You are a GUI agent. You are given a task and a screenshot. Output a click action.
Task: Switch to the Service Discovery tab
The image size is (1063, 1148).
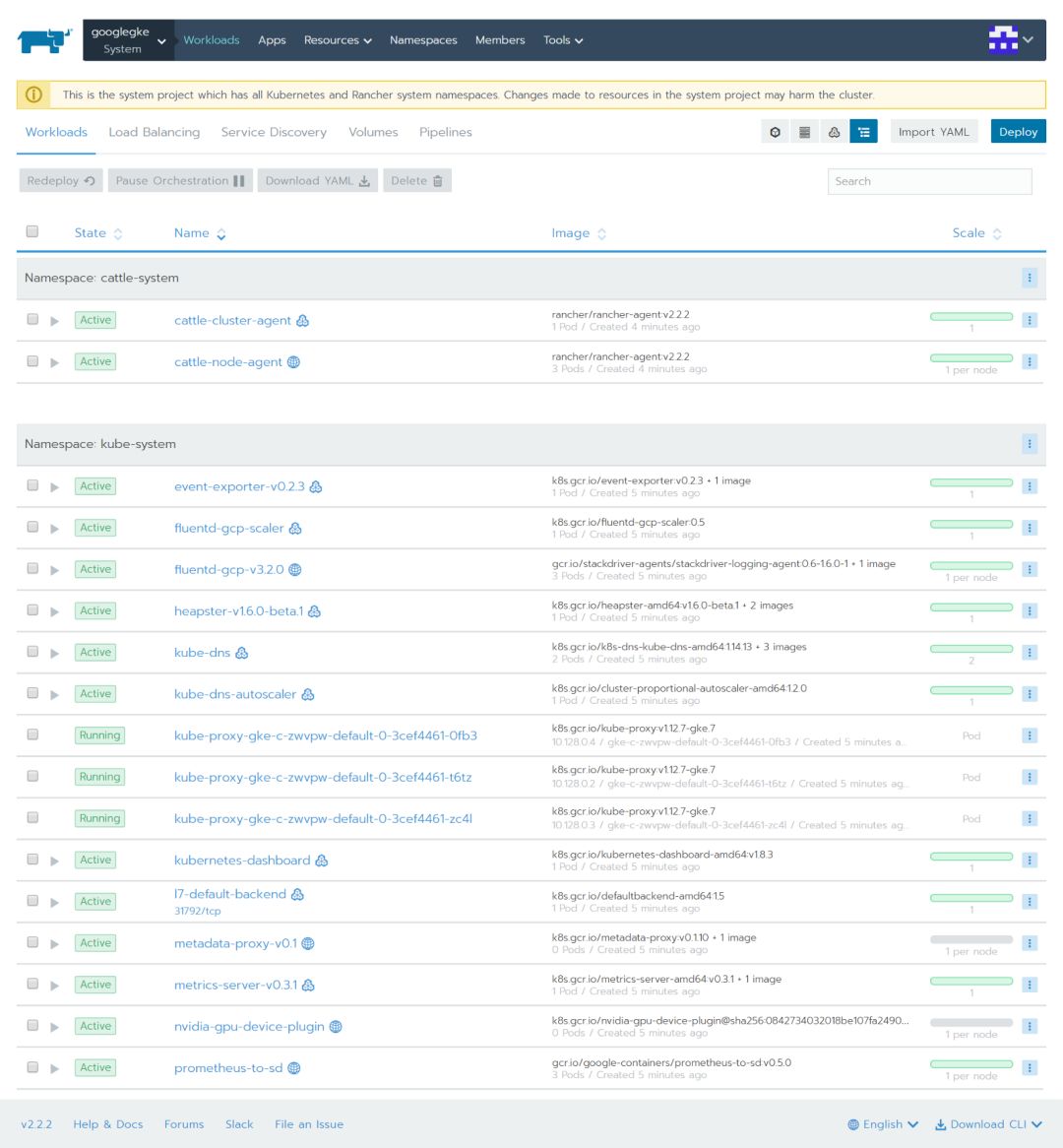274,132
